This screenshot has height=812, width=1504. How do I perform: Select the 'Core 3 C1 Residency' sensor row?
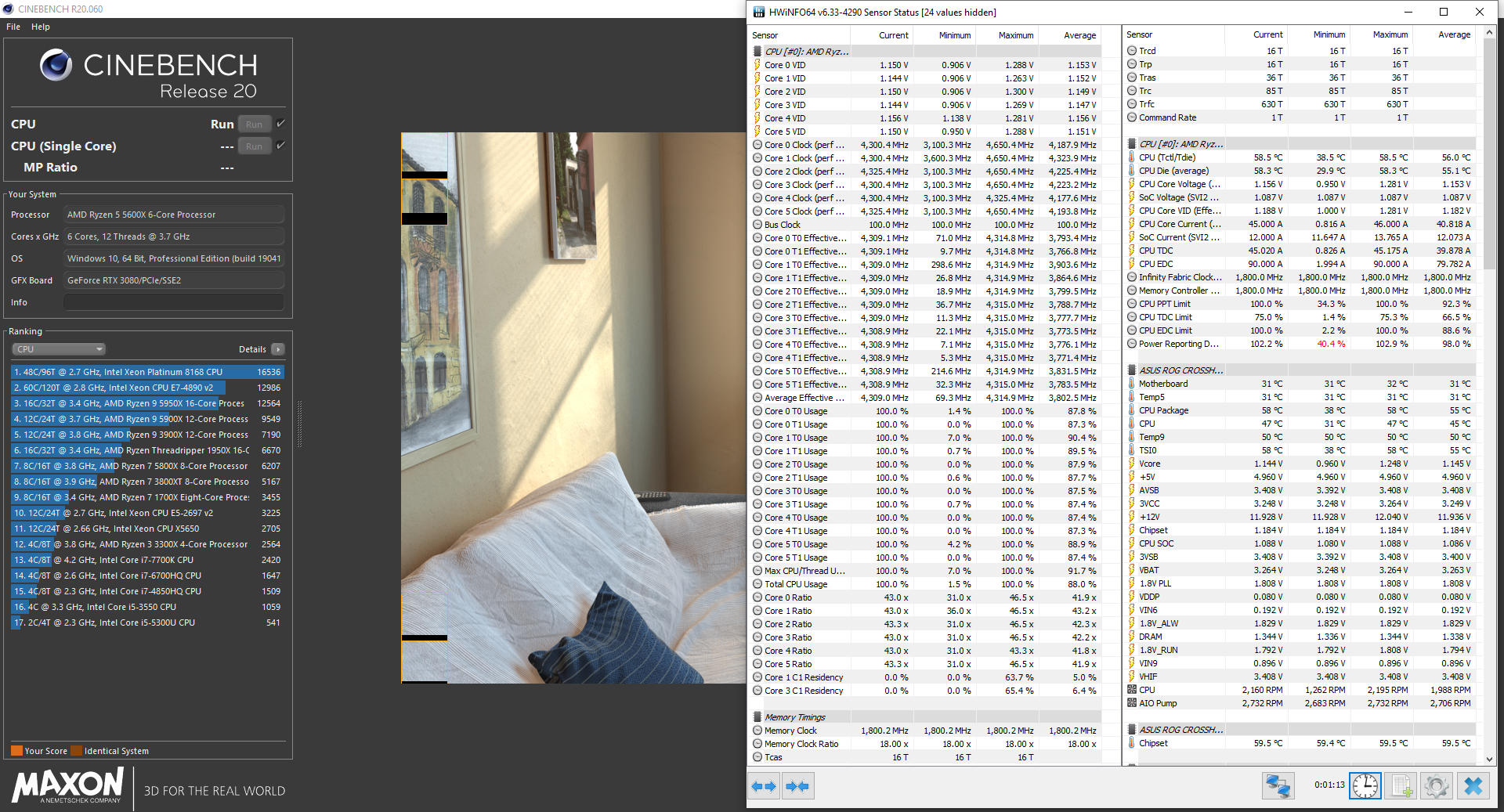927,691
